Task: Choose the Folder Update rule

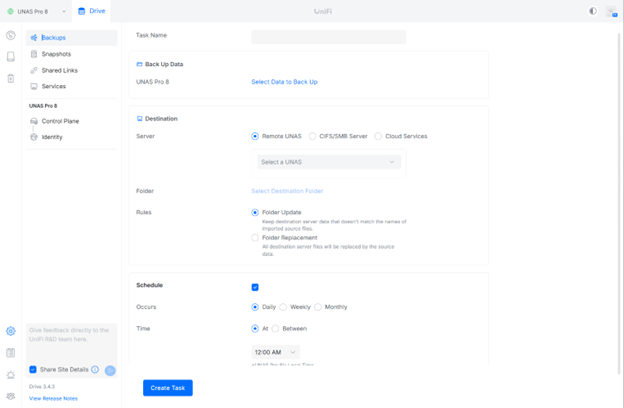Action: pos(255,213)
